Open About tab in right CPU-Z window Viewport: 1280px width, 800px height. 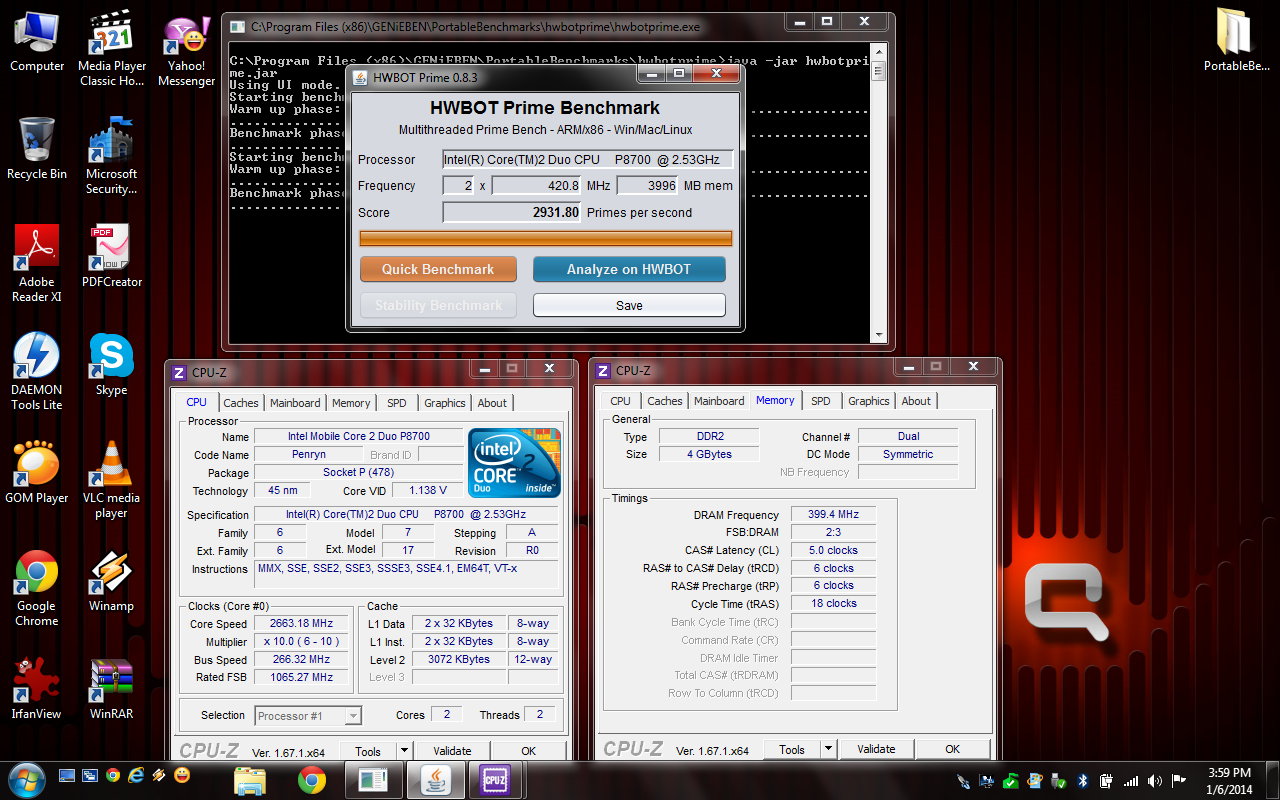pos(916,401)
